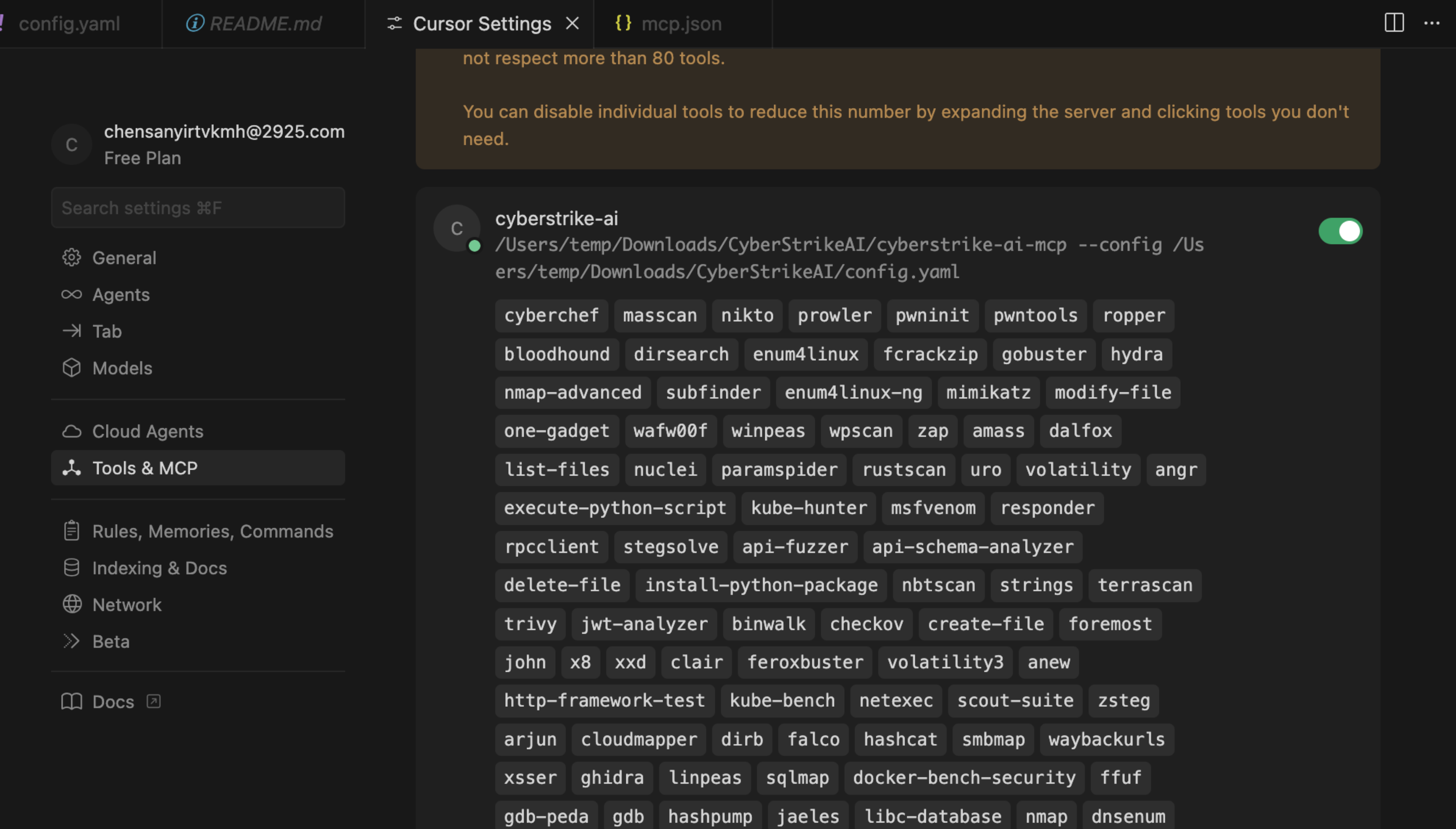Image resolution: width=1456 pixels, height=829 pixels.
Task: Select the nmap-advanced tool chip
Action: pos(572,392)
